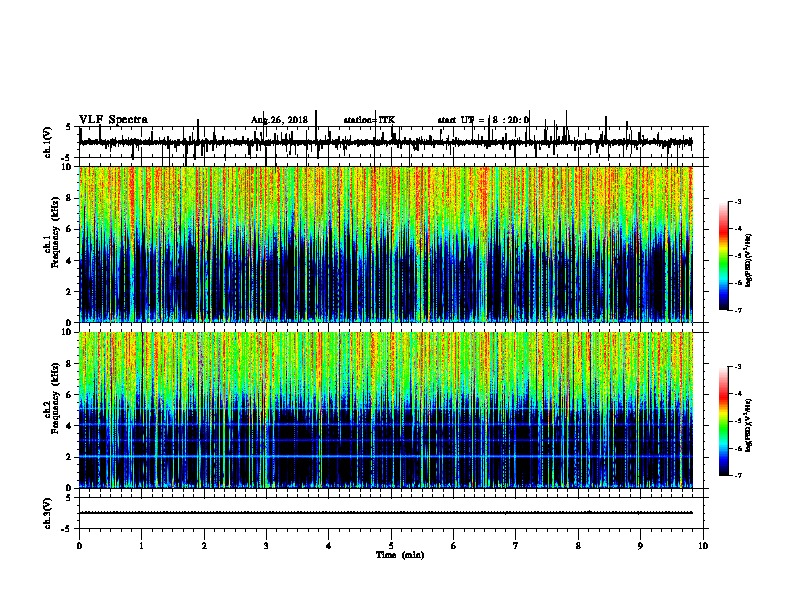This screenshot has height=612, width=792.
Task: Click the time axis tick label "4"
Action: click(329, 546)
